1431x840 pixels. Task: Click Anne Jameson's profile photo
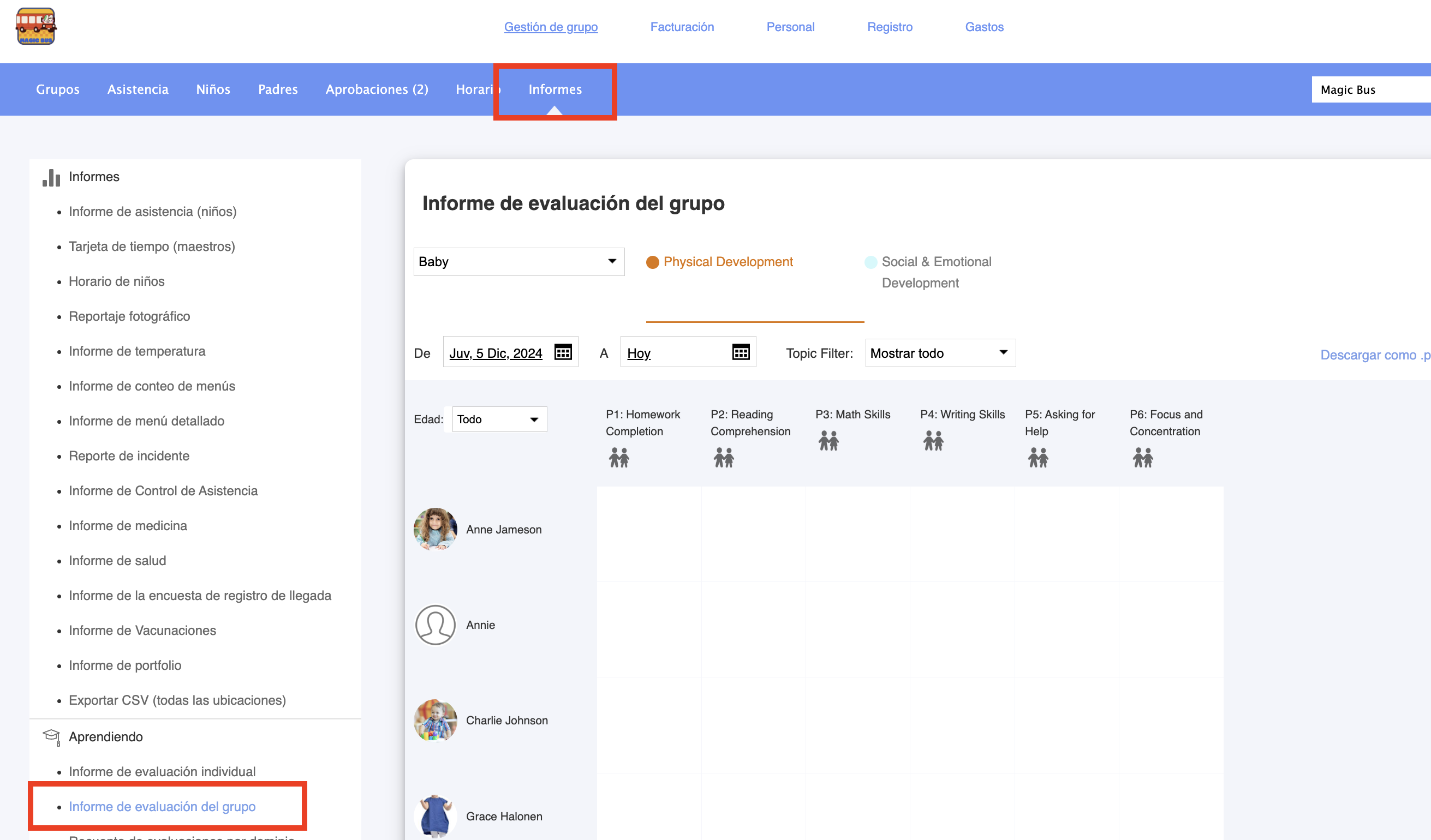pos(435,529)
